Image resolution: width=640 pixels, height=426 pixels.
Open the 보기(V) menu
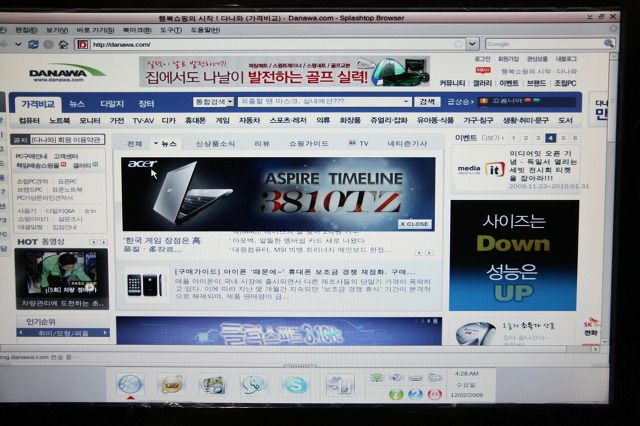click(57, 30)
